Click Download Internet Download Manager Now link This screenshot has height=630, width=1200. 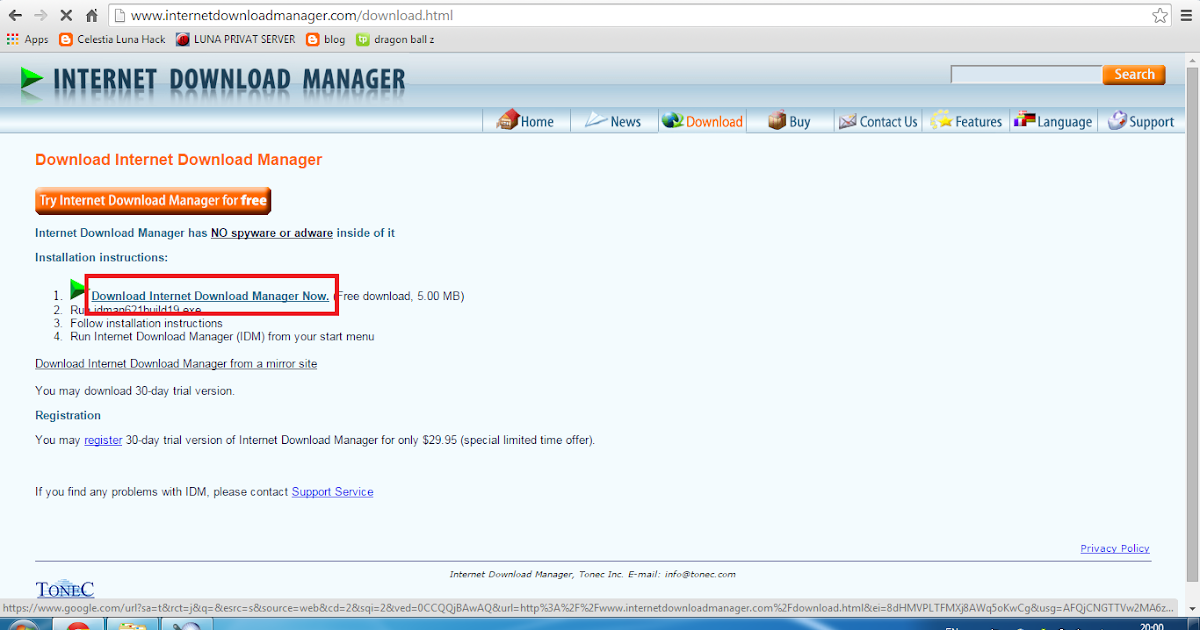click(210, 296)
